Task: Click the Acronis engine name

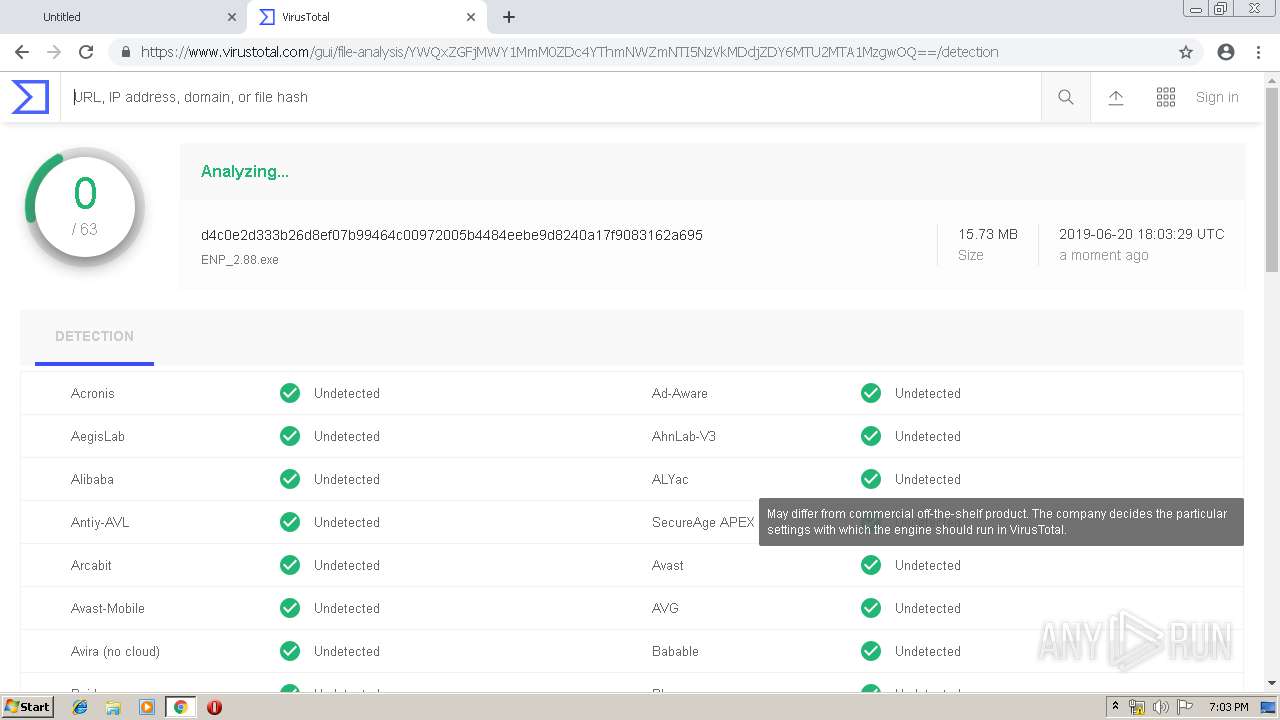Action: [93, 394]
